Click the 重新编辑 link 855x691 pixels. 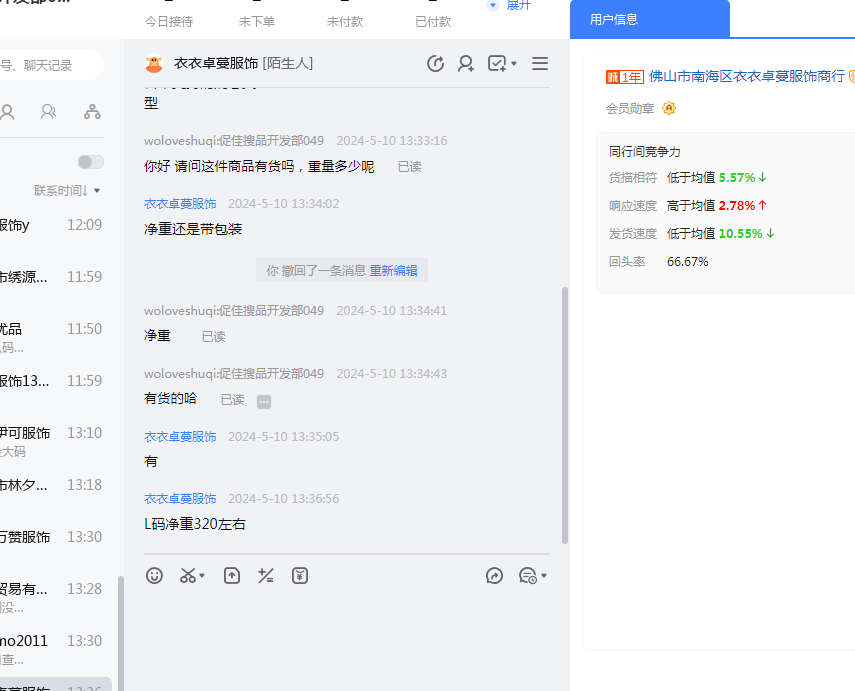pyautogui.click(x=393, y=270)
